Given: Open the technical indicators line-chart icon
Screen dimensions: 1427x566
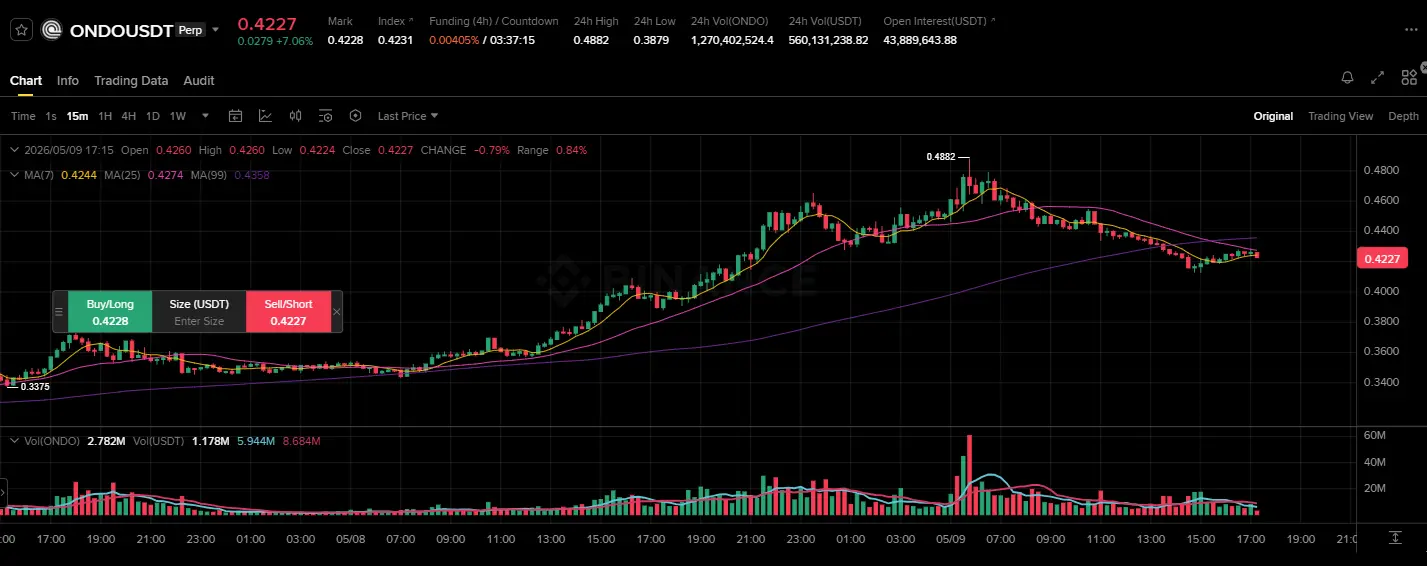Looking at the screenshot, I should (265, 116).
